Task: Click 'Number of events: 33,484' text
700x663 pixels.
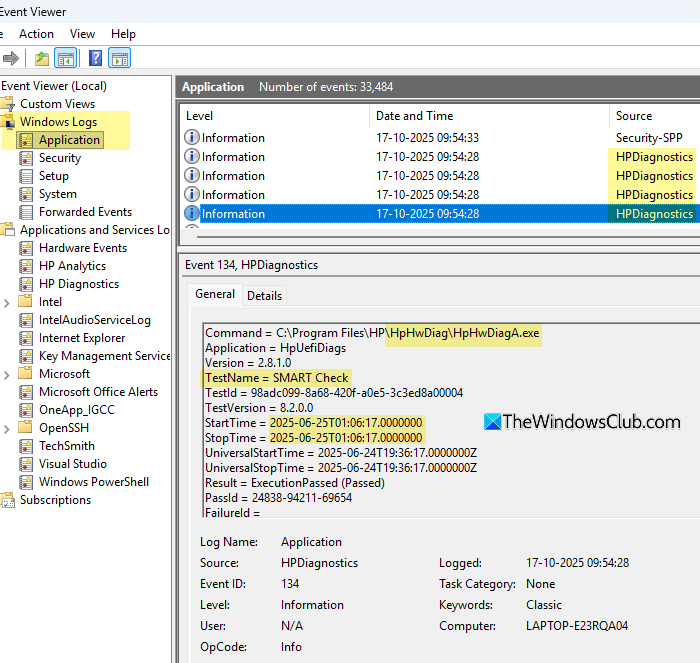Action: 326,87
